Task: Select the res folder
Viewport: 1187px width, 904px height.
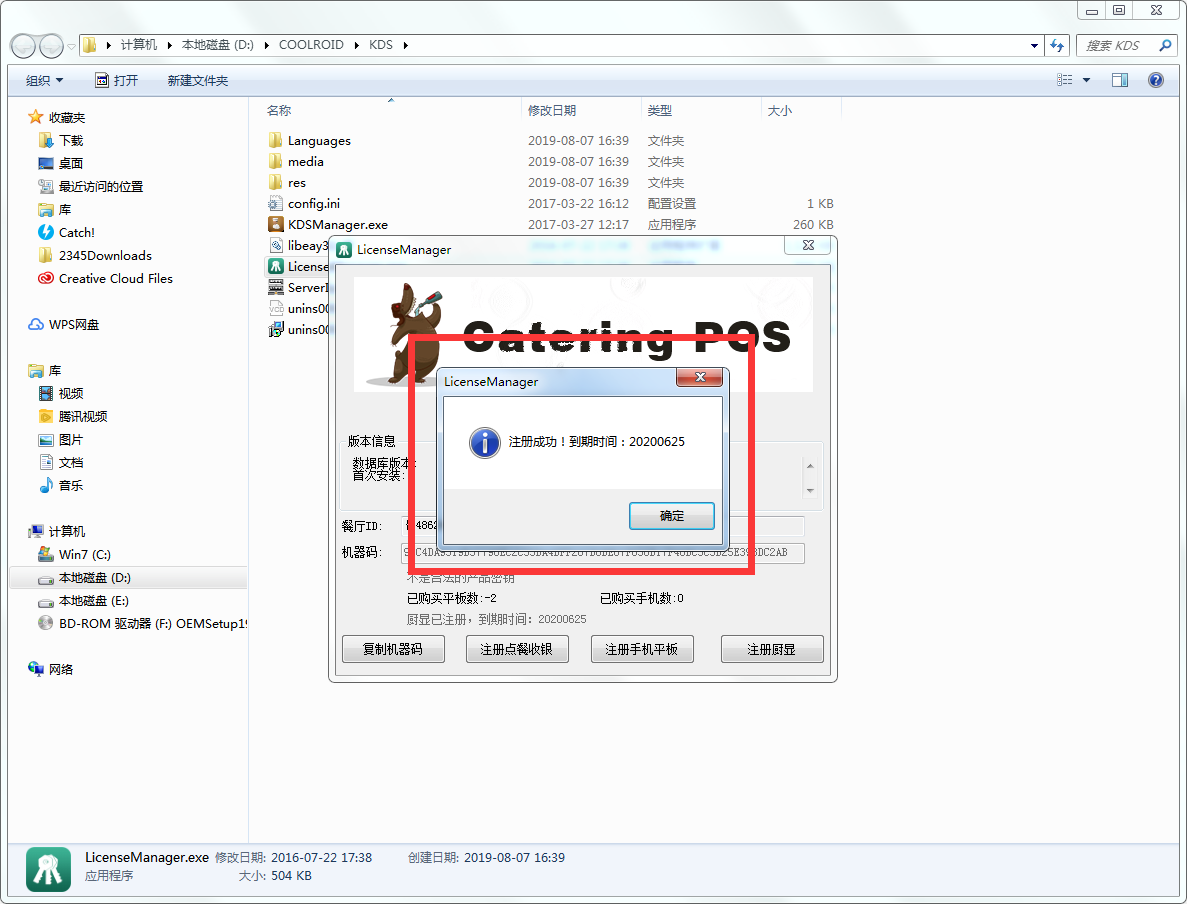Action: click(x=296, y=182)
